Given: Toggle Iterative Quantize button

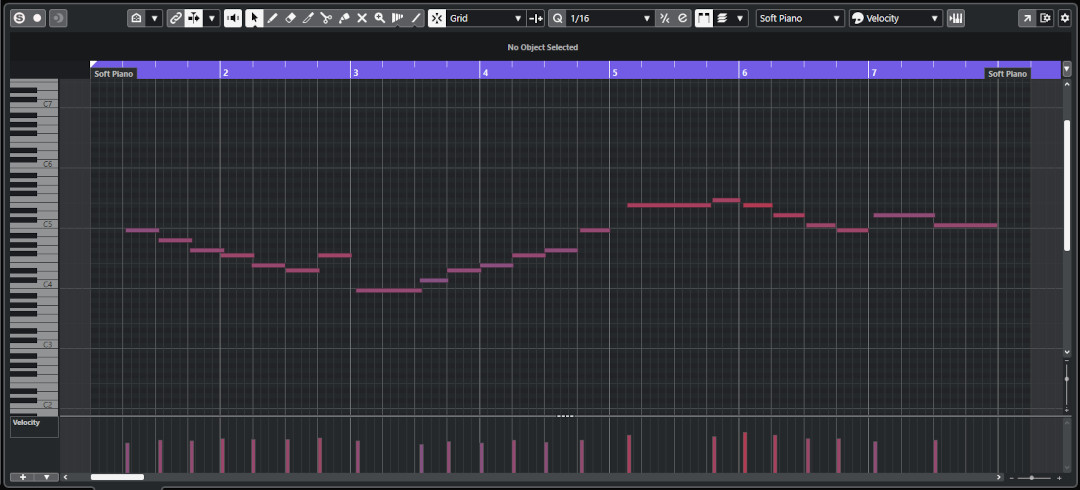Looking at the screenshot, I should coord(665,19).
